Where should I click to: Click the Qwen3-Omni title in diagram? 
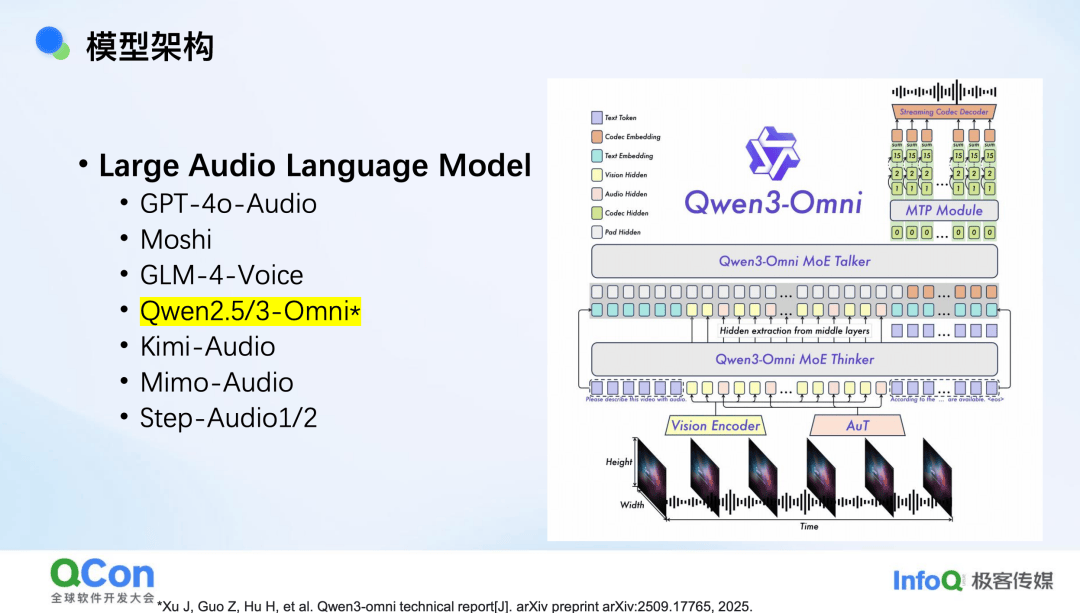773,202
